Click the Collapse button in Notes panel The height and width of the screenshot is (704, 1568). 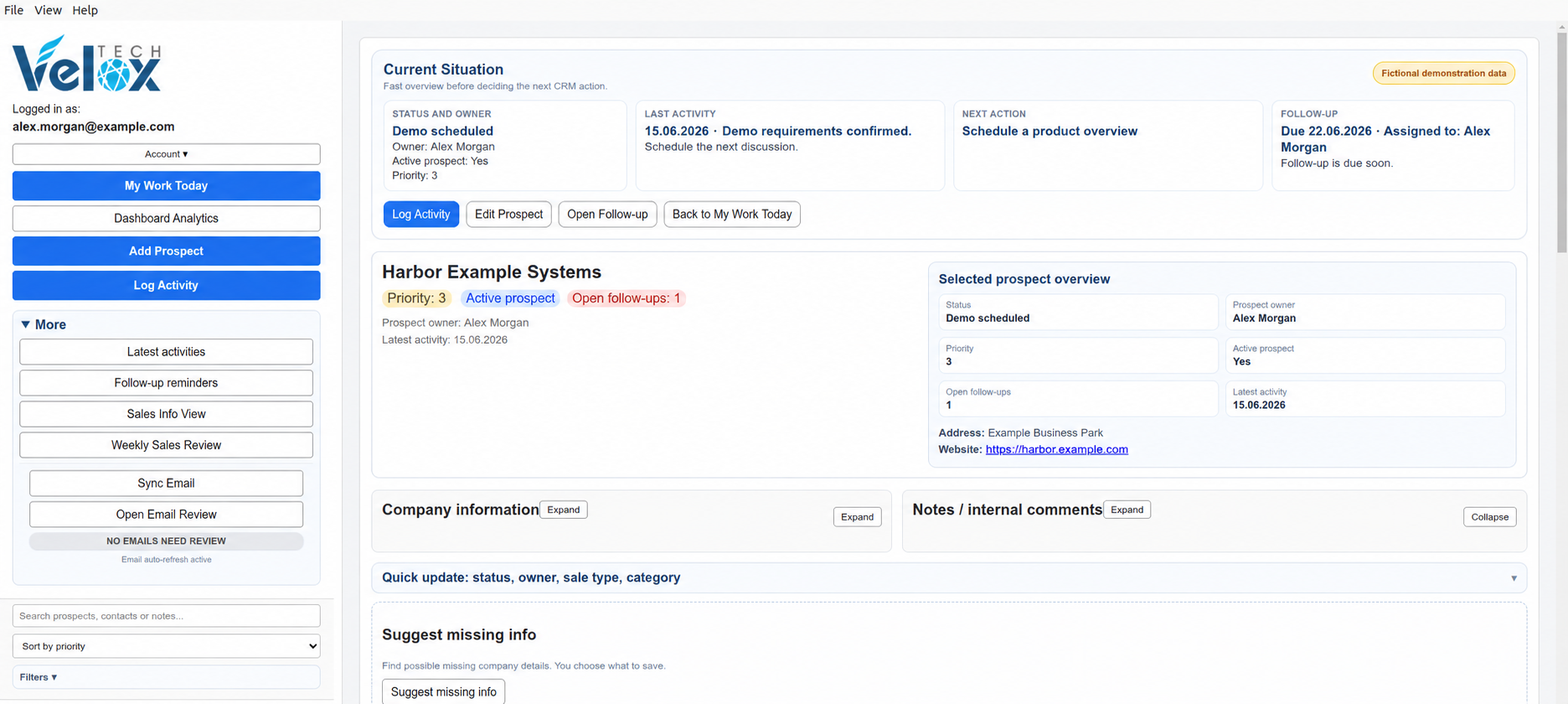point(1489,517)
